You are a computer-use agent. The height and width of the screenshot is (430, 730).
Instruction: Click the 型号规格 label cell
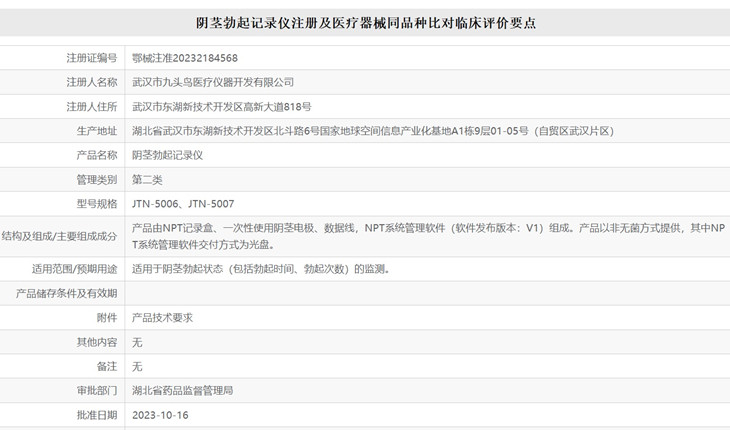[x=62, y=204]
